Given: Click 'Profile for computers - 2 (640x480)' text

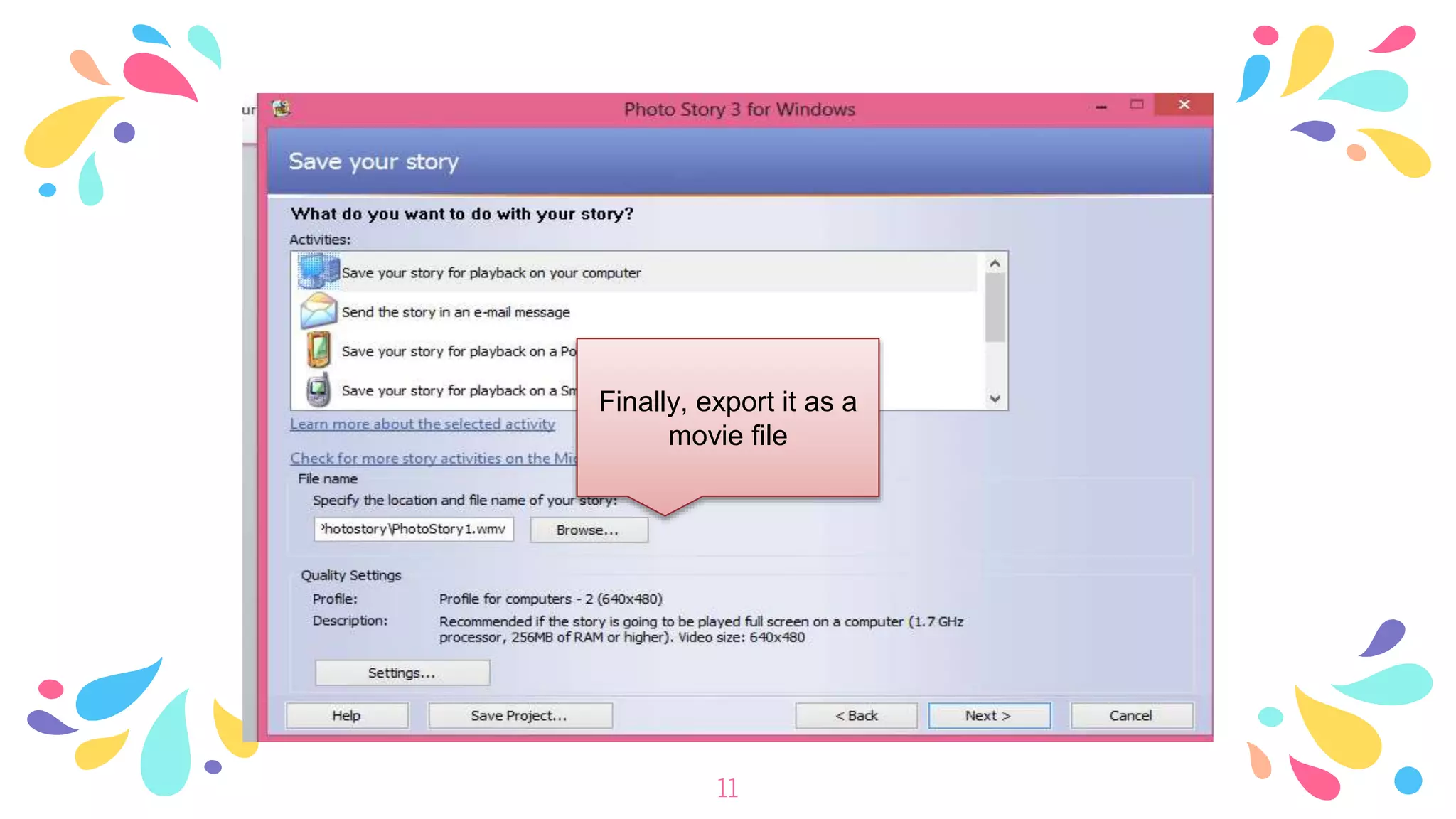Looking at the screenshot, I should [x=550, y=599].
